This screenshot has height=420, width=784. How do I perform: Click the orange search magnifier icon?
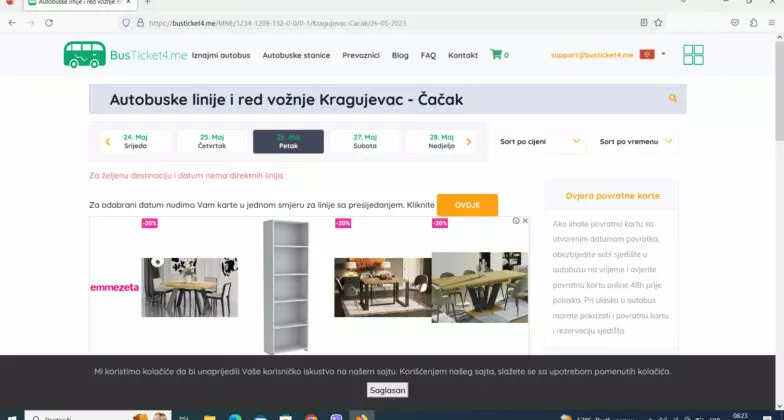coord(672,99)
